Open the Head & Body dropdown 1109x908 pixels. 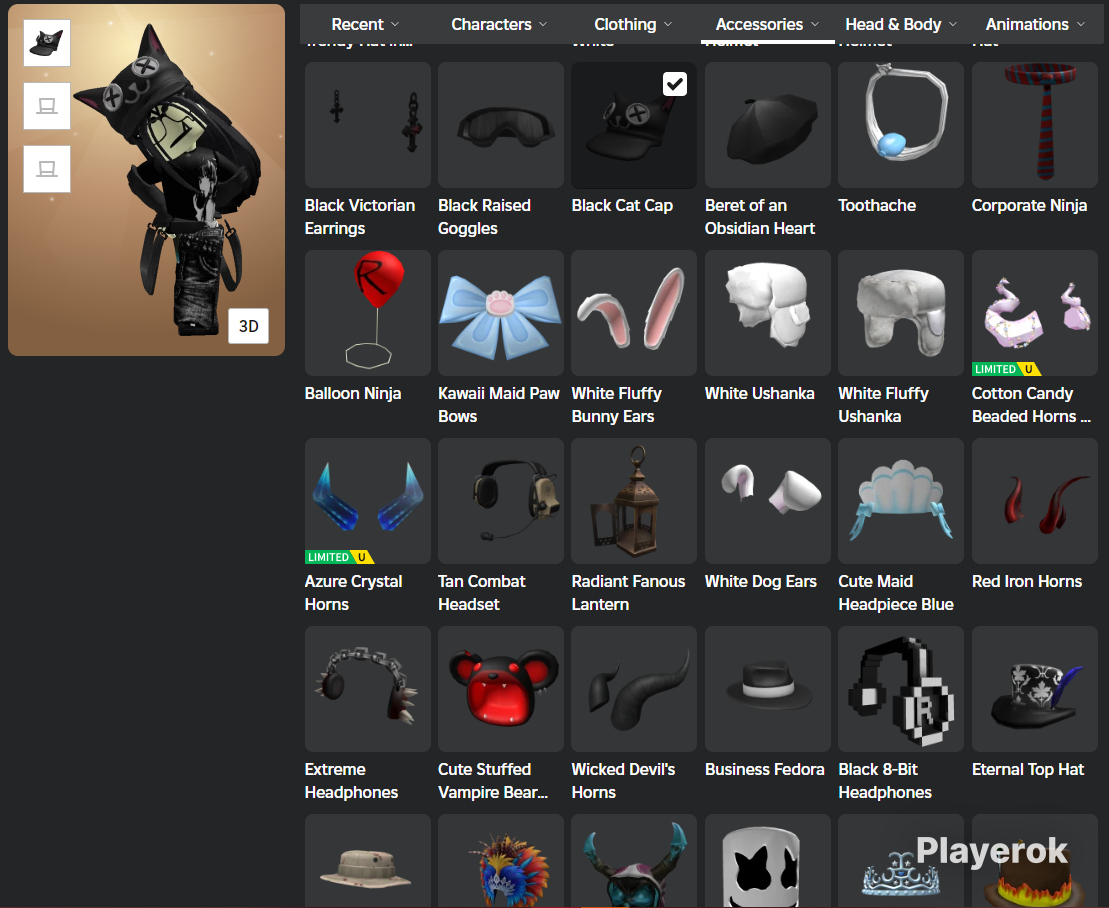(x=901, y=24)
